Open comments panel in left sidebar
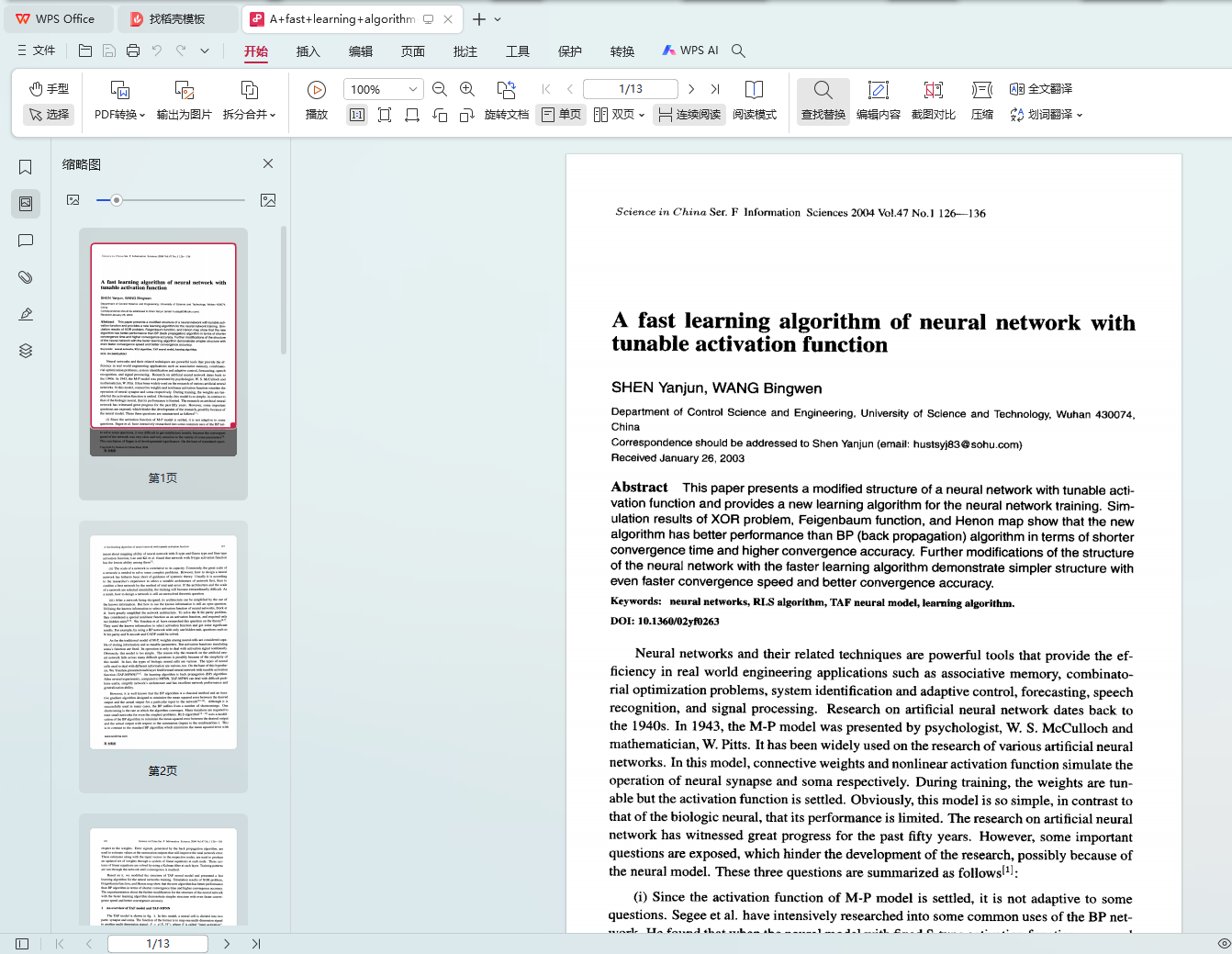 [26, 241]
